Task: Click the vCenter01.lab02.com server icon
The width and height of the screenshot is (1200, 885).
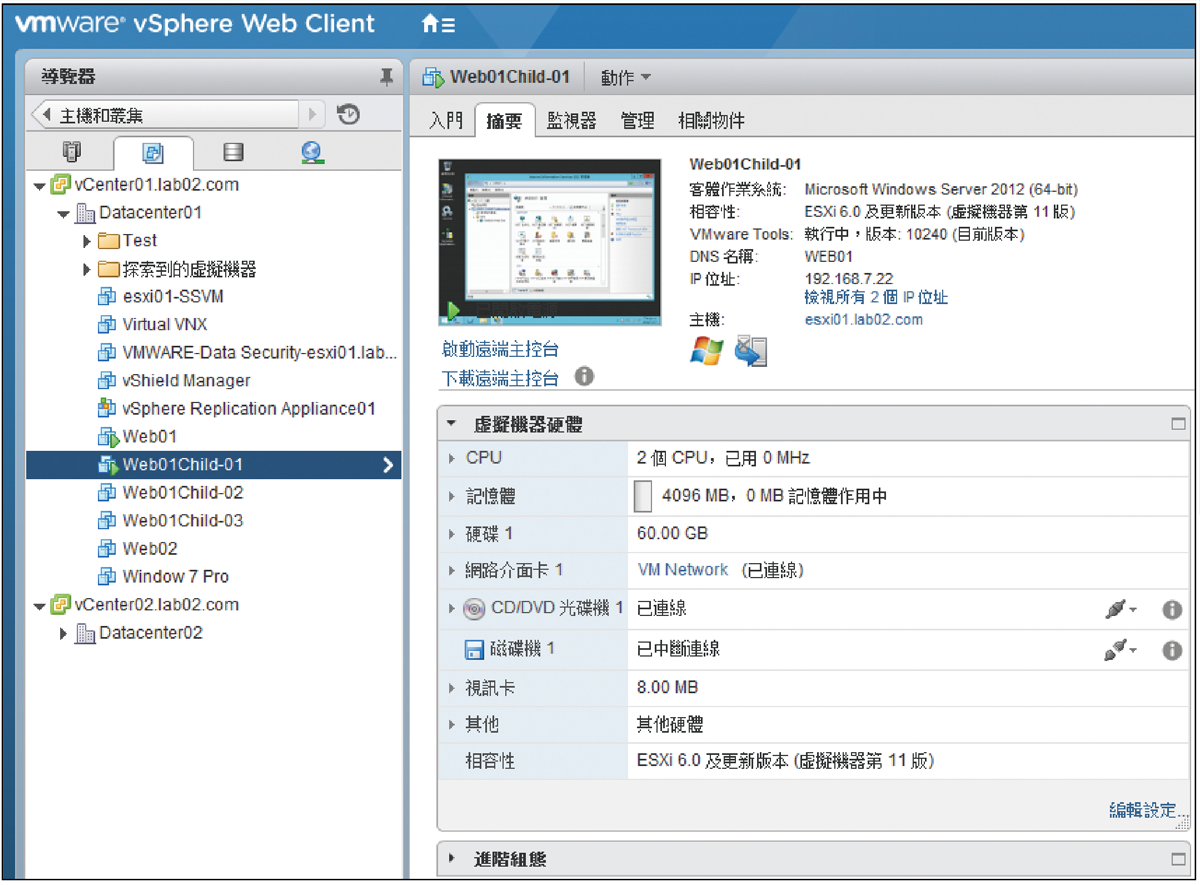Action: 60,185
